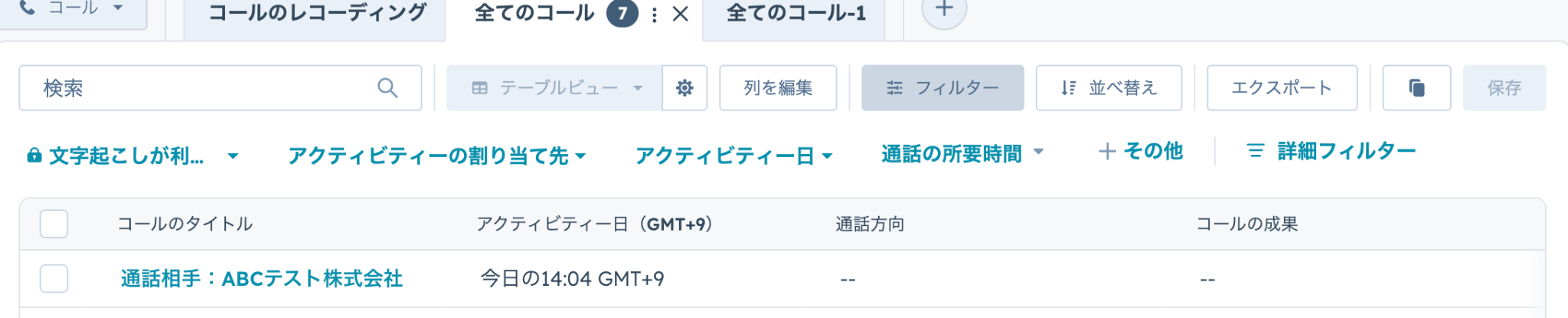Screen dimensions: 1568x318
Task: Open 通話相手：ABCテスト株式会社 call link
Action: [261, 279]
